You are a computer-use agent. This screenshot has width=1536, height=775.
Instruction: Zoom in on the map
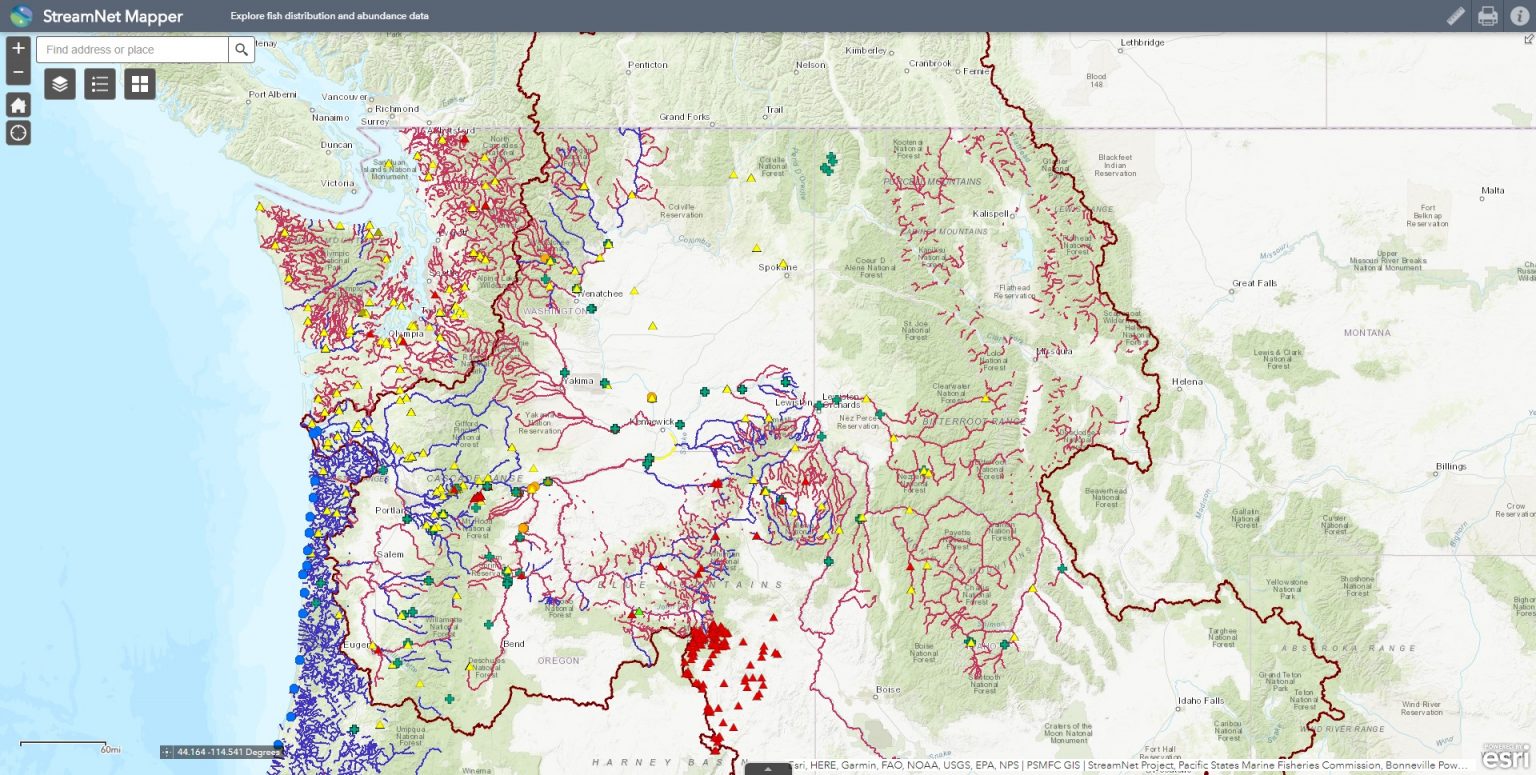coord(18,48)
